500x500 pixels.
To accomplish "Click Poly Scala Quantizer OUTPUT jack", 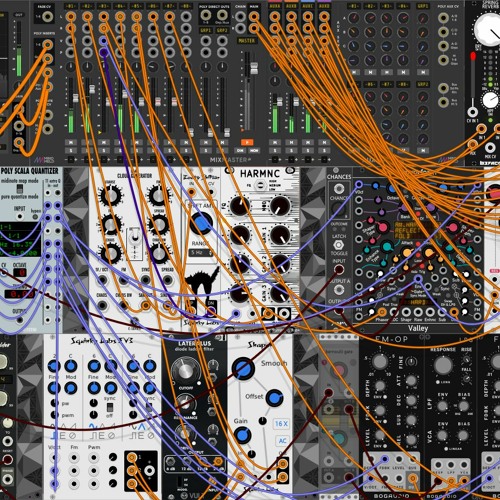I will 20,320.
